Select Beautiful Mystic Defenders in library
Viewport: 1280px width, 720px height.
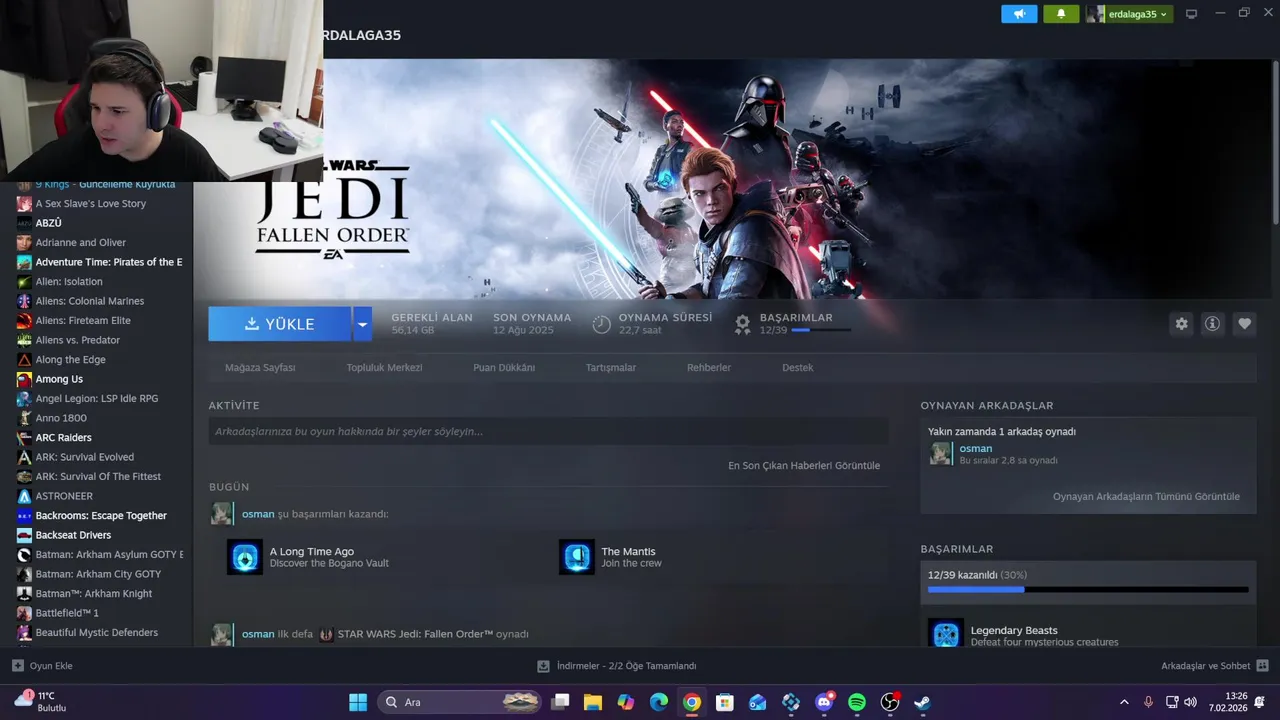96,633
